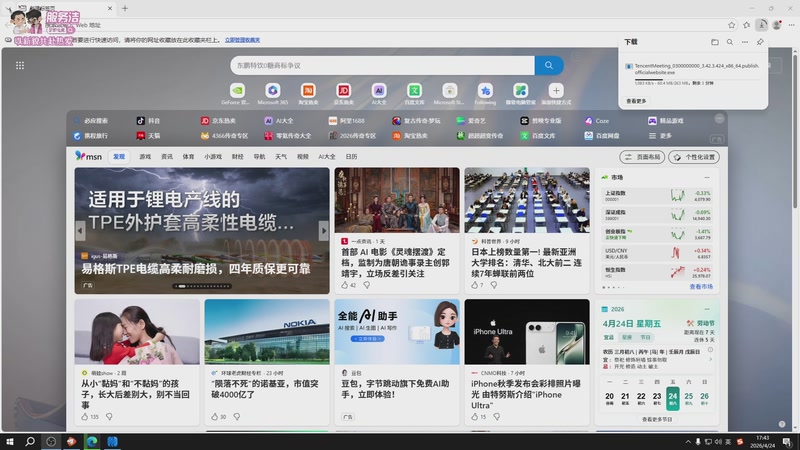Open the 百度文库 quick link tile
800x450 pixels.
point(414,94)
